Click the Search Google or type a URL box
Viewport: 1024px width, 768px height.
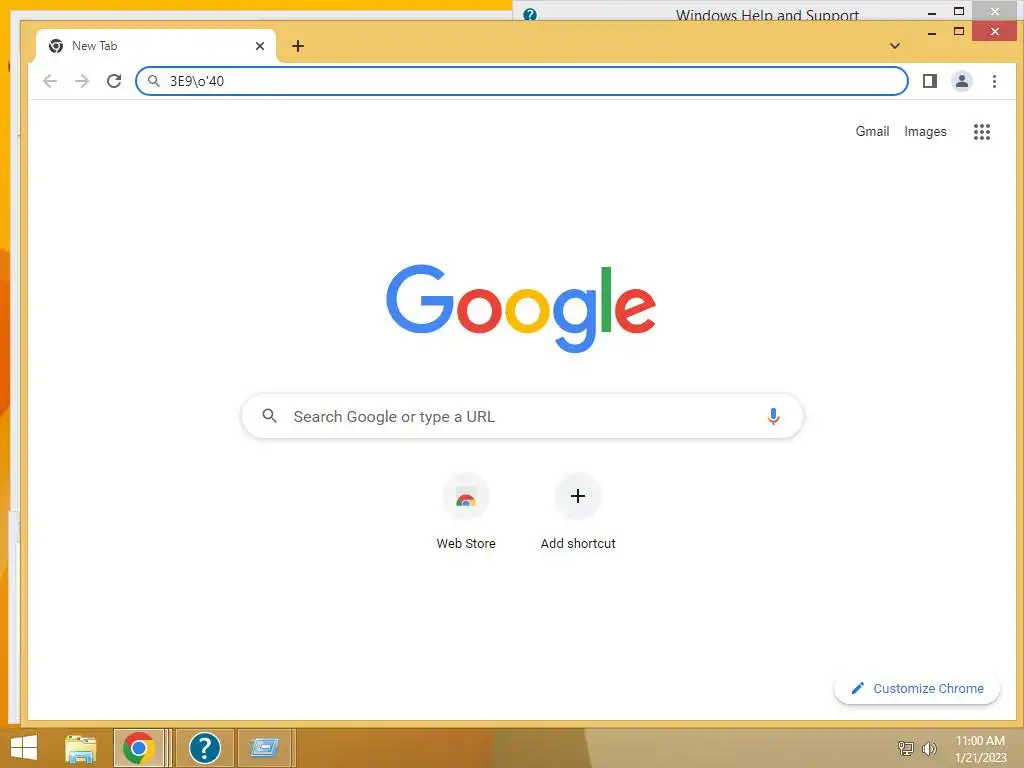tap(522, 416)
